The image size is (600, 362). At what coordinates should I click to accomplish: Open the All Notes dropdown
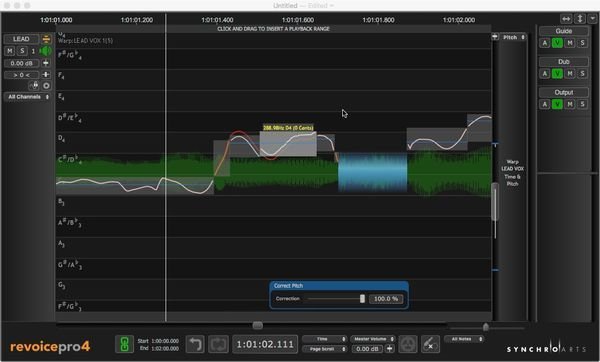click(x=464, y=339)
